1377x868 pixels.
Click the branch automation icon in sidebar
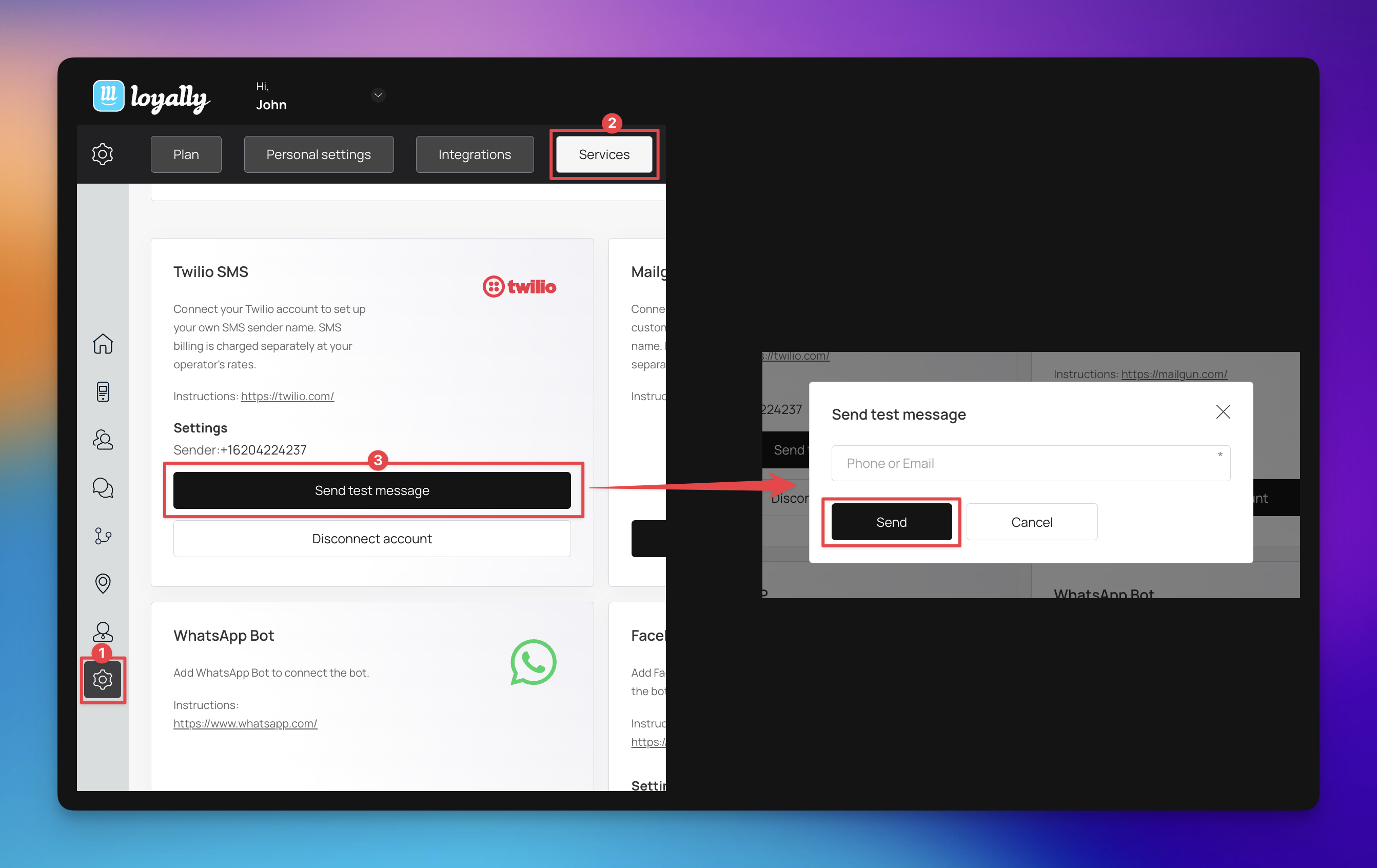(103, 536)
